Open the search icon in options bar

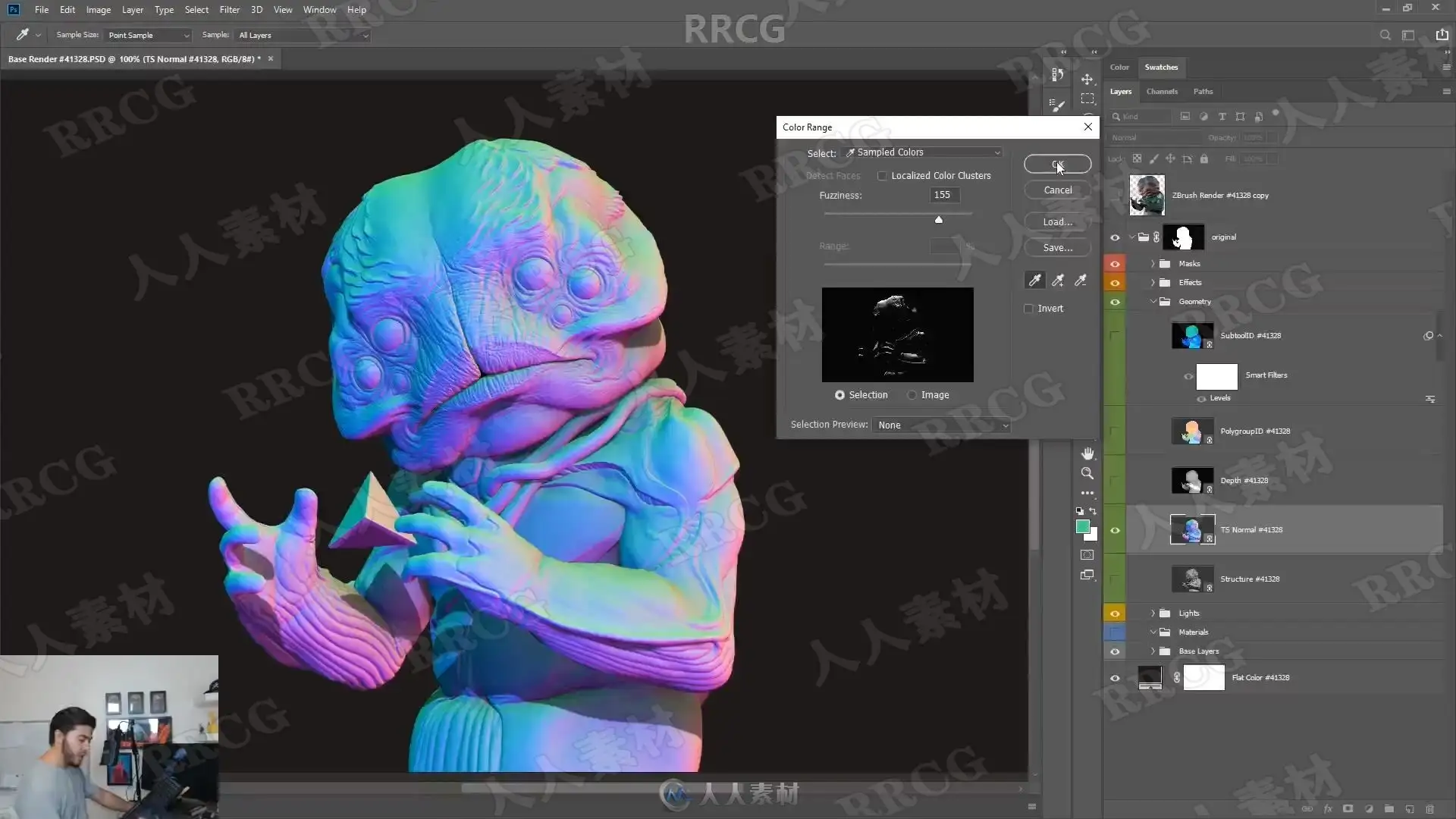(x=1385, y=35)
